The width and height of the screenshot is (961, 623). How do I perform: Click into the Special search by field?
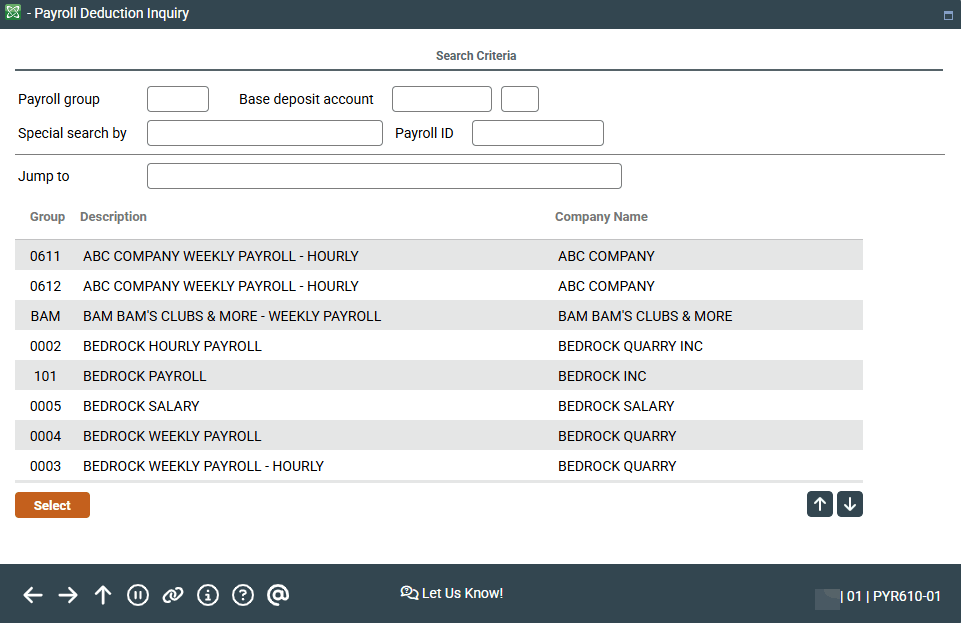(x=265, y=133)
